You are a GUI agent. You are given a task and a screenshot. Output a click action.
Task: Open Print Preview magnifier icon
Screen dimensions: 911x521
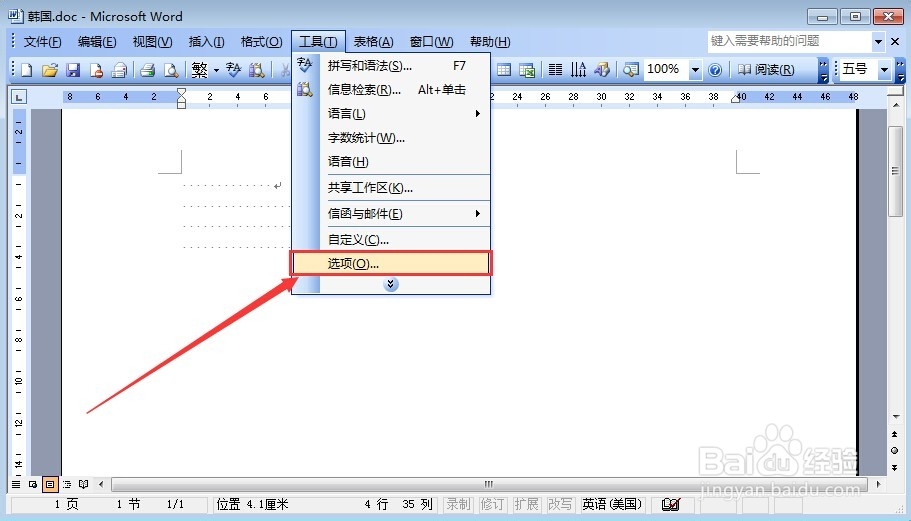point(171,70)
